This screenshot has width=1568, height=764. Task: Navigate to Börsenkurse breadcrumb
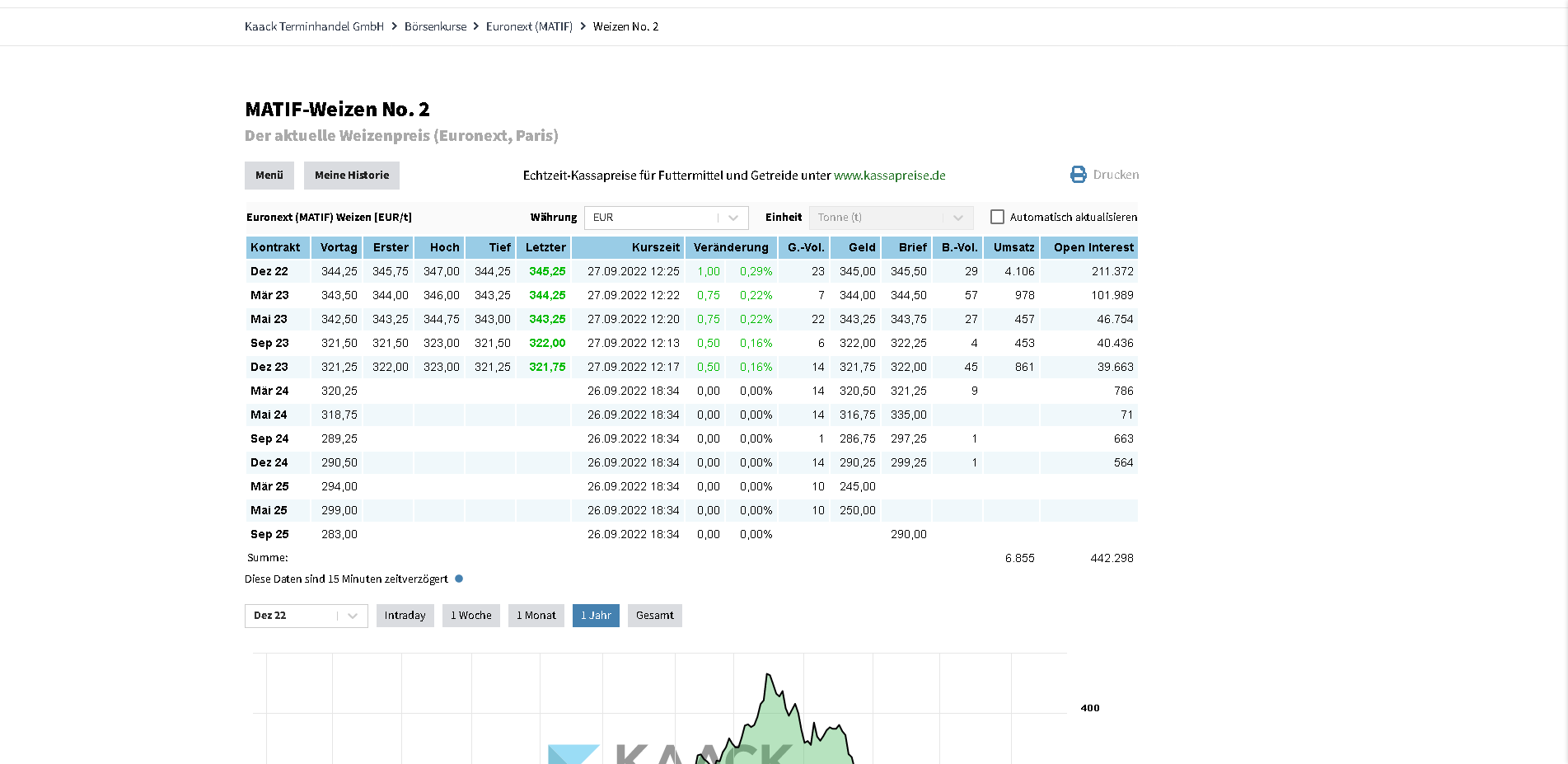pyautogui.click(x=435, y=26)
